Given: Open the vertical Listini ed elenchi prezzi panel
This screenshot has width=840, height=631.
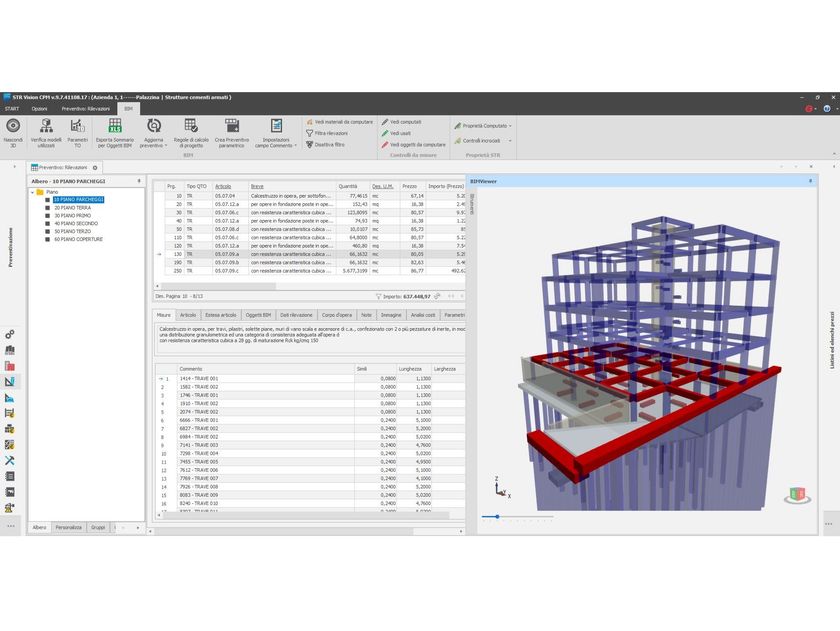Looking at the screenshot, I should pos(832,340).
